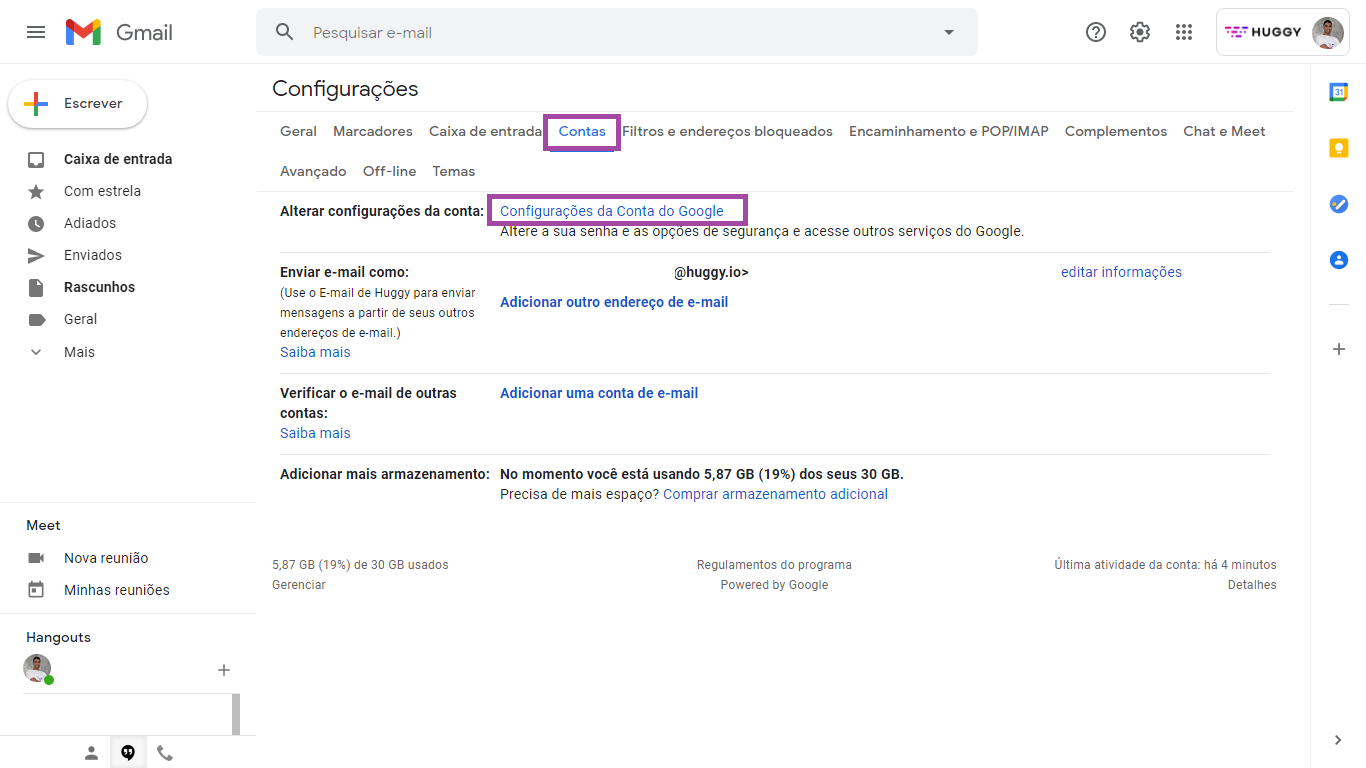This screenshot has height=768, width=1366.
Task: Open the Settings gear icon
Action: point(1140,32)
